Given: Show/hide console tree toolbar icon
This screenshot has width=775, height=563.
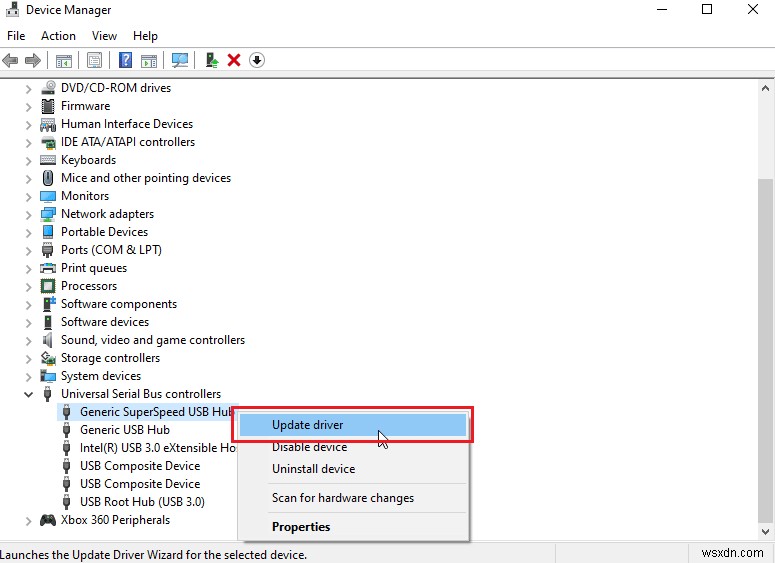Looking at the screenshot, I should (x=64, y=60).
